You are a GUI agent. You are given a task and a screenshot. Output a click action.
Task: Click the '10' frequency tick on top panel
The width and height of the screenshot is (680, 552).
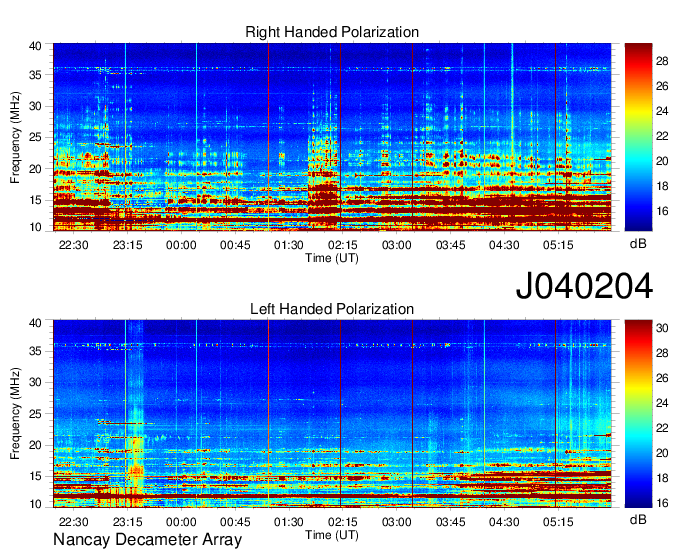(x=35, y=227)
